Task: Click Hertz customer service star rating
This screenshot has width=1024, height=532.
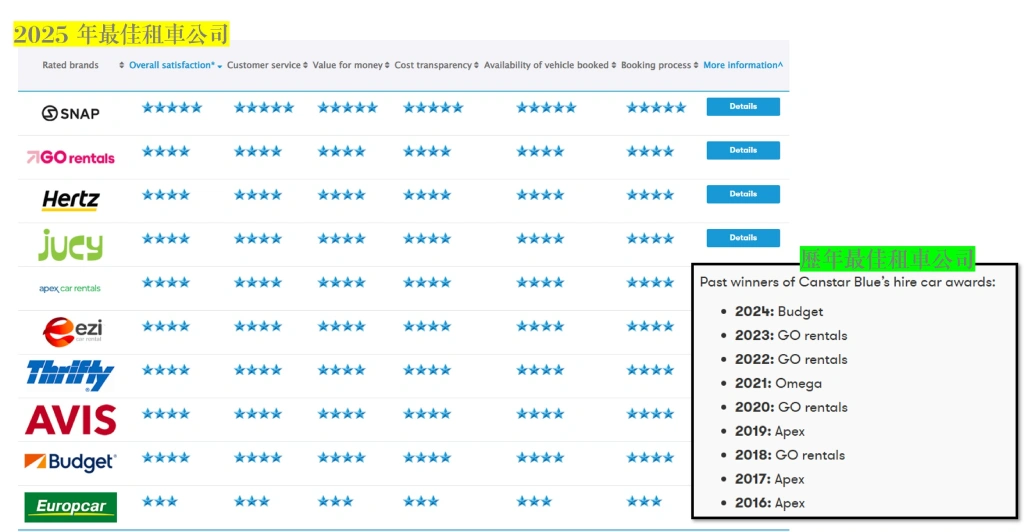Action: tap(258, 195)
